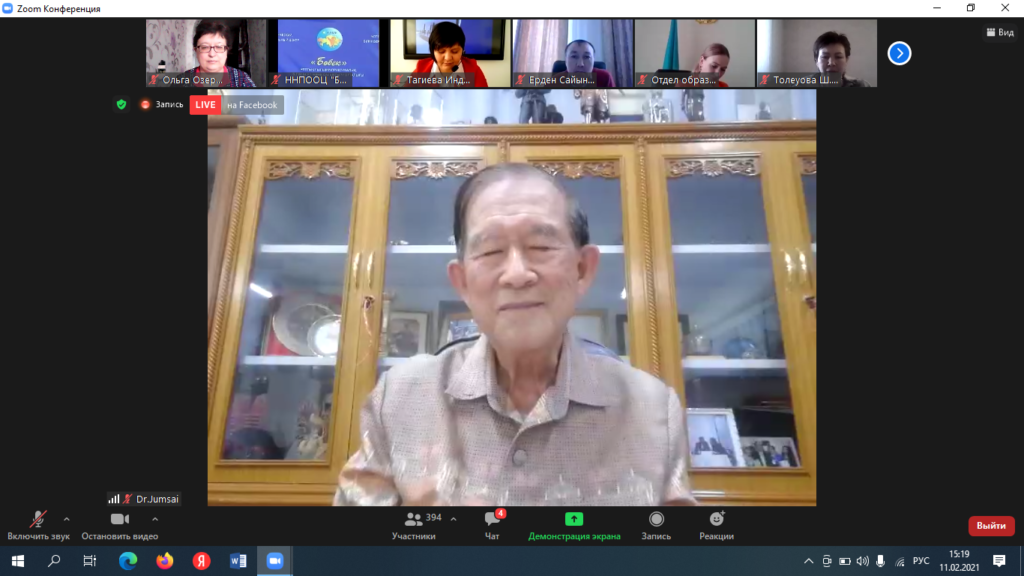This screenshot has height=576, width=1024.
Task: Open the на Facebook live stream label
Action: tap(252, 104)
